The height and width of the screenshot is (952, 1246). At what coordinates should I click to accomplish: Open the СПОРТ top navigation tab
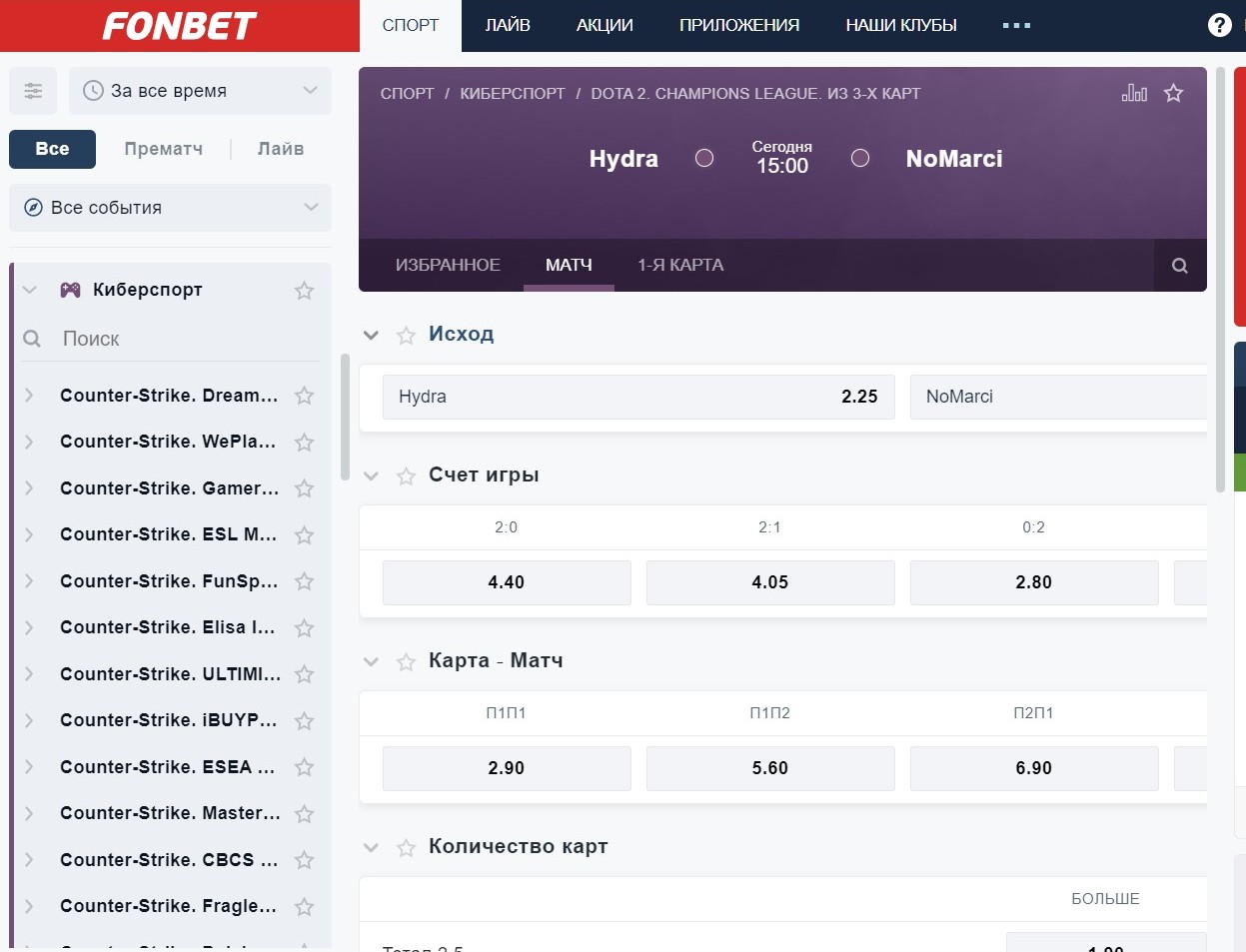point(411,26)
